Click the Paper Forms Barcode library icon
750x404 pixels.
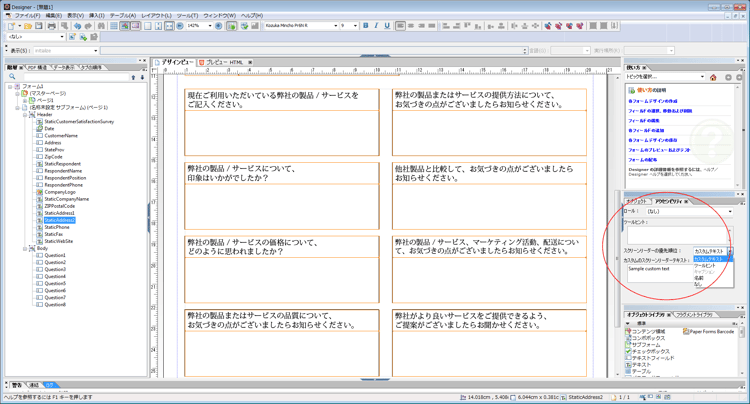pyautogui.click(x=686, y=331)
